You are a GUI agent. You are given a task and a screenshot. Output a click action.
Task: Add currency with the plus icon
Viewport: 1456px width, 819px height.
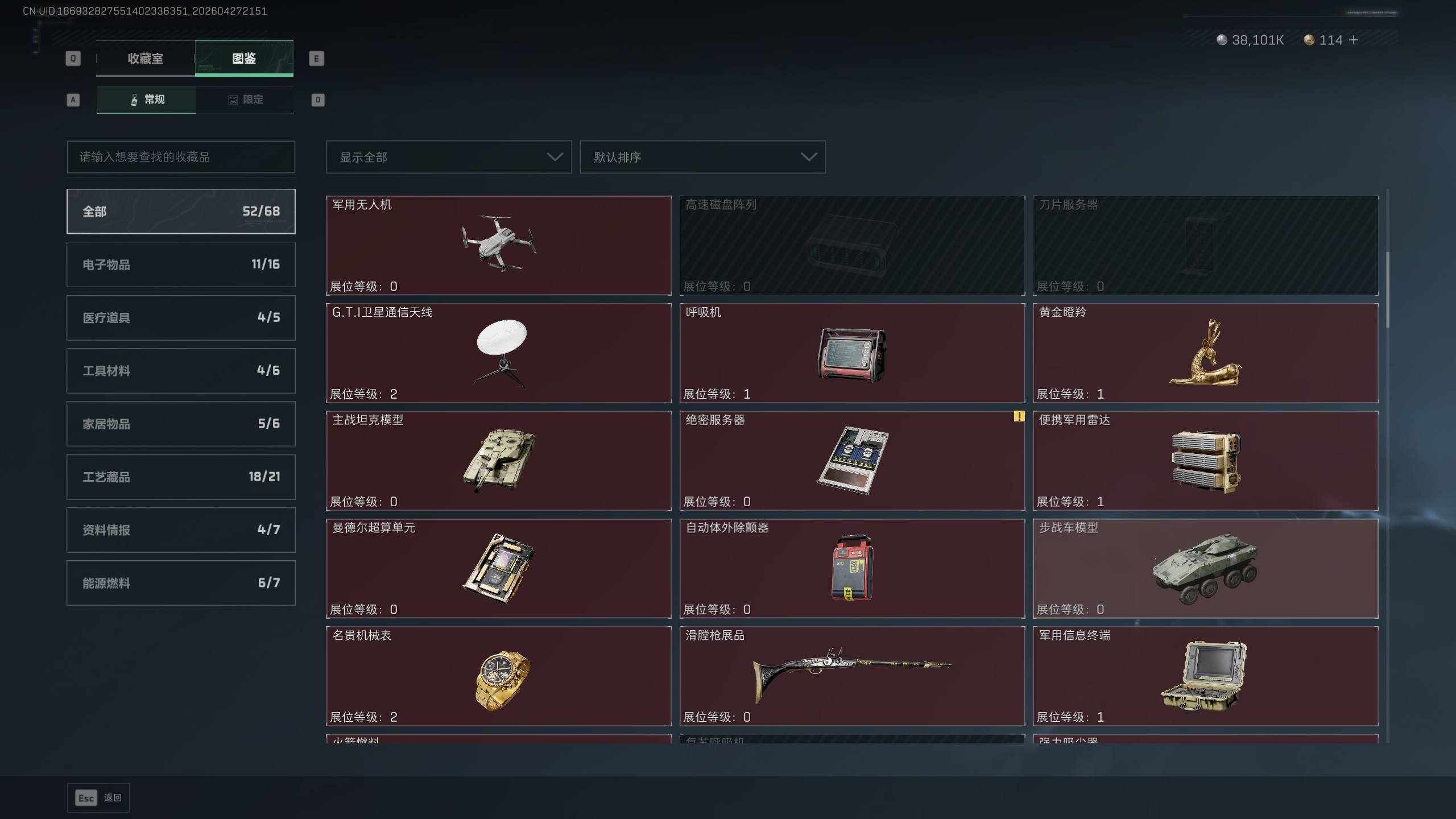click(x=1354, y=40)
